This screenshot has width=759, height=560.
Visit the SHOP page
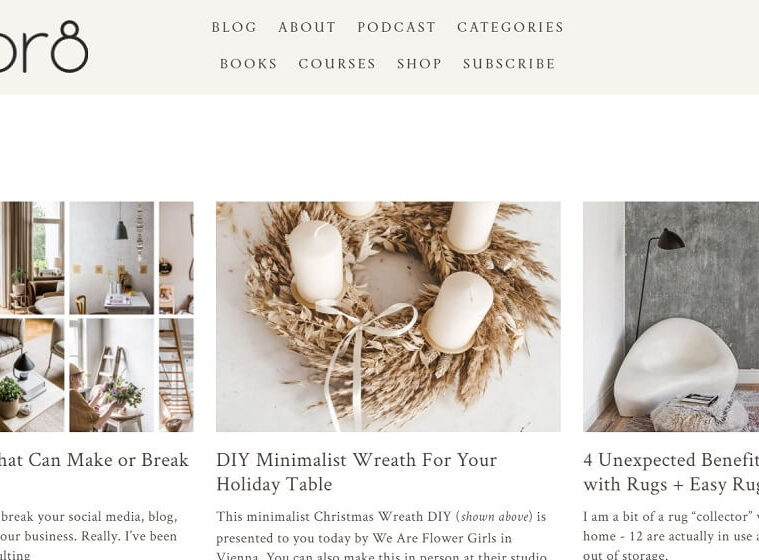pyautogui.click(x=419, y=64)
